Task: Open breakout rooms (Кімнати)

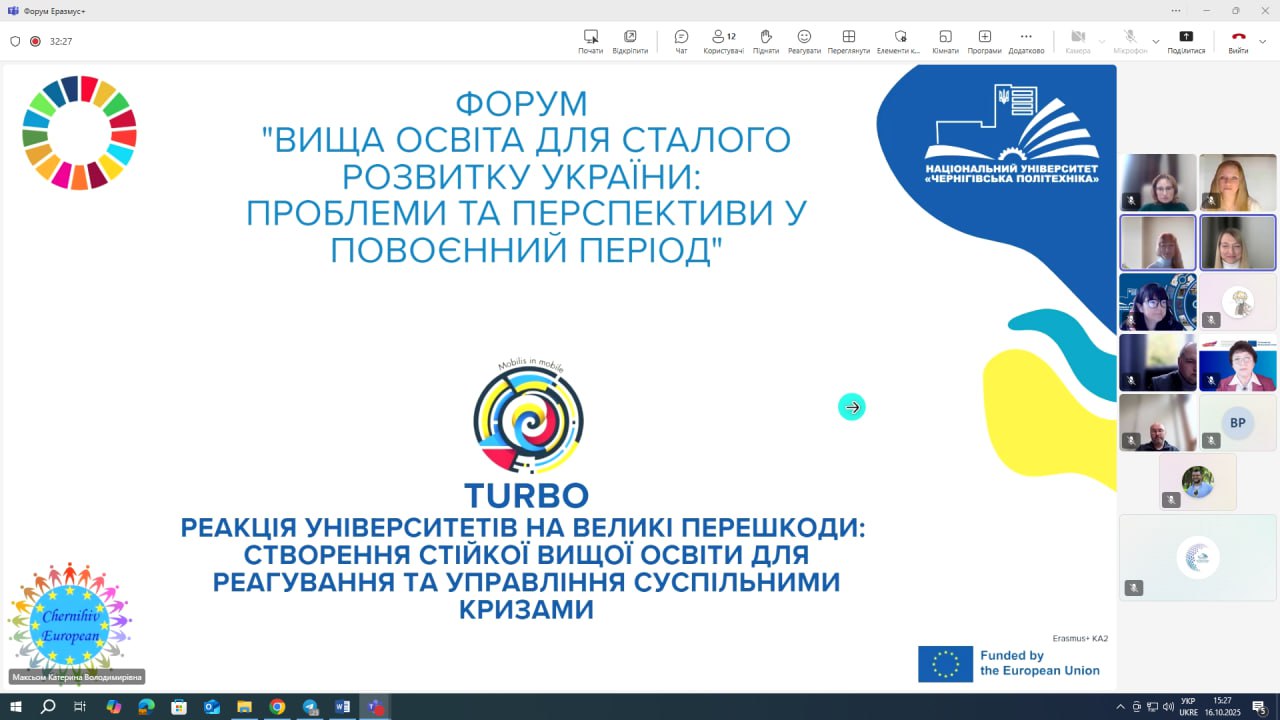Action: tap(945, 40)
